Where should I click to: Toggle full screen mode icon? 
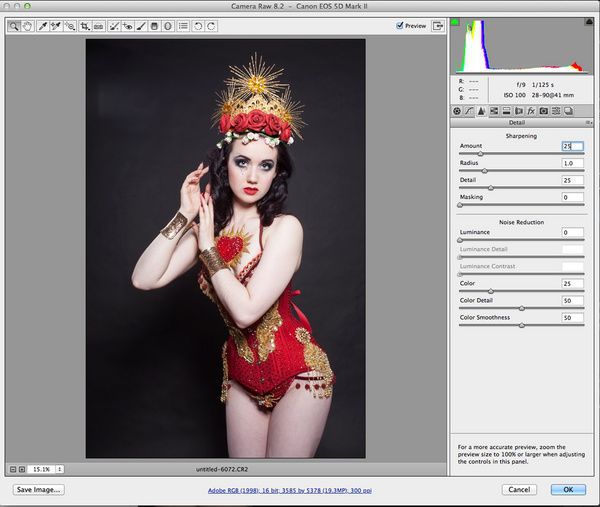coord(437,26)
